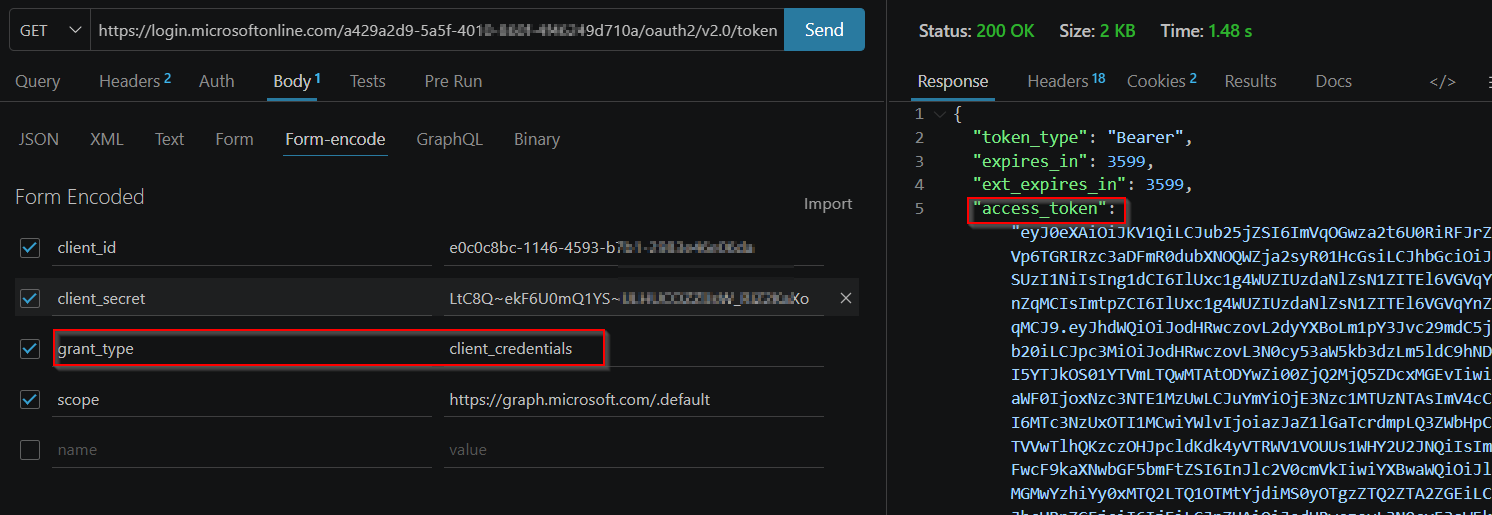Click the empty value placeholder field
Screen dimensions: 1492x515
pos(634,450)
